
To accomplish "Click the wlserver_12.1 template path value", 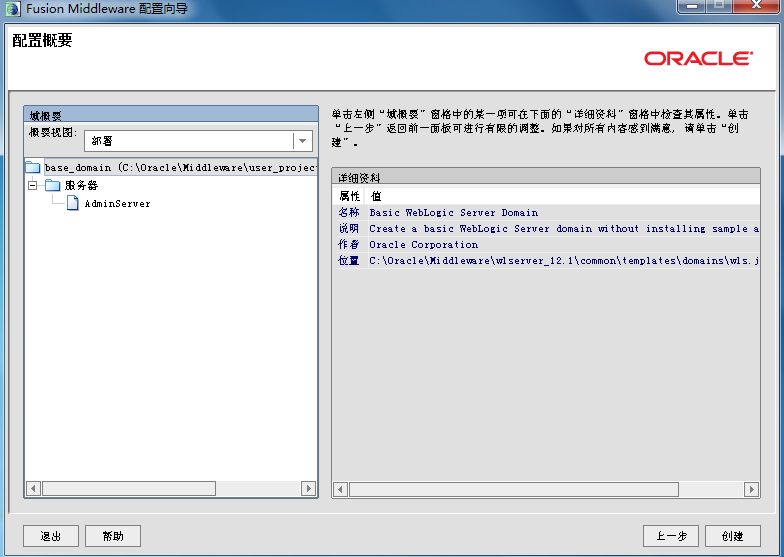I will (564, 260).
